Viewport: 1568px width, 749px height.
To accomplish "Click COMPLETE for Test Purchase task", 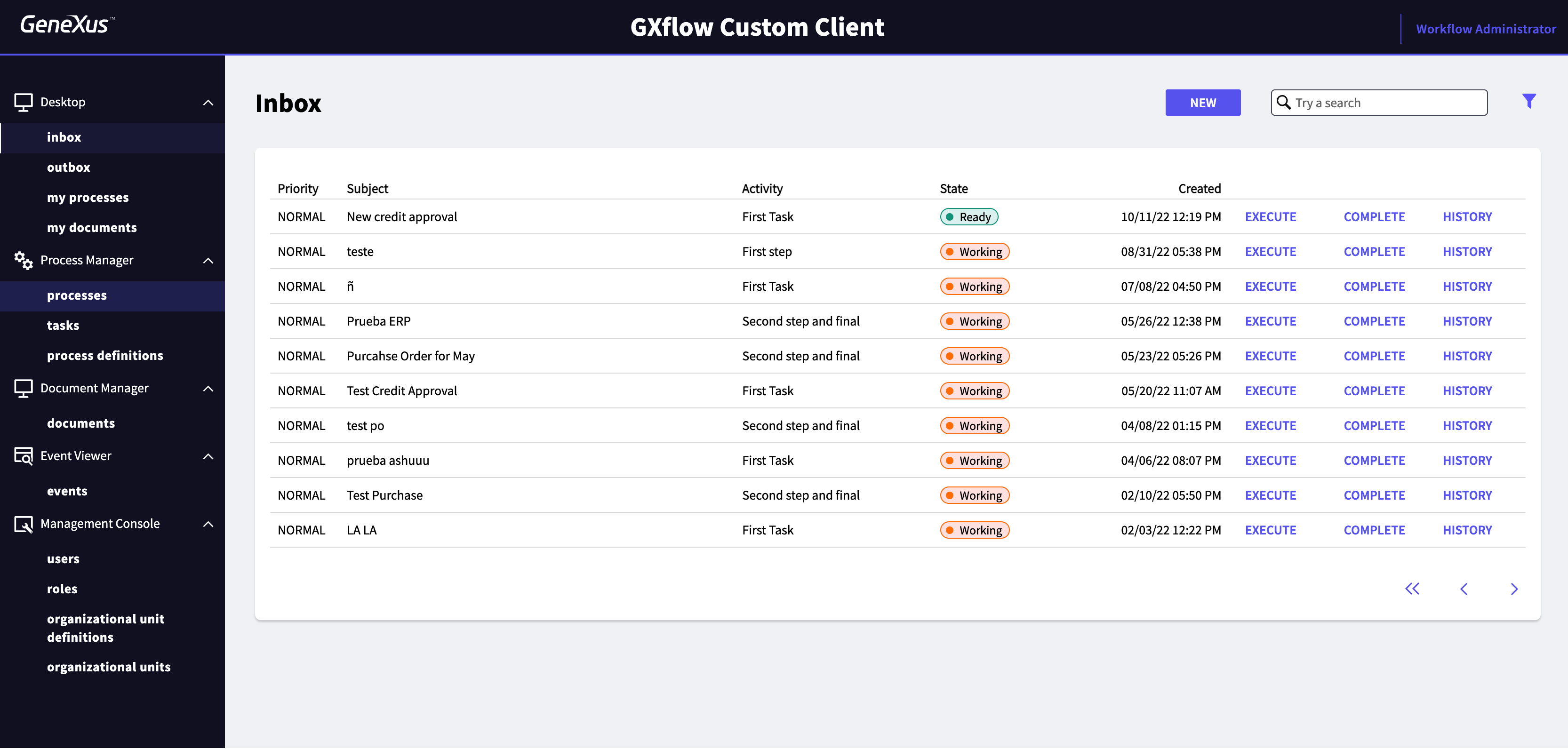I will coord(1374,494).
